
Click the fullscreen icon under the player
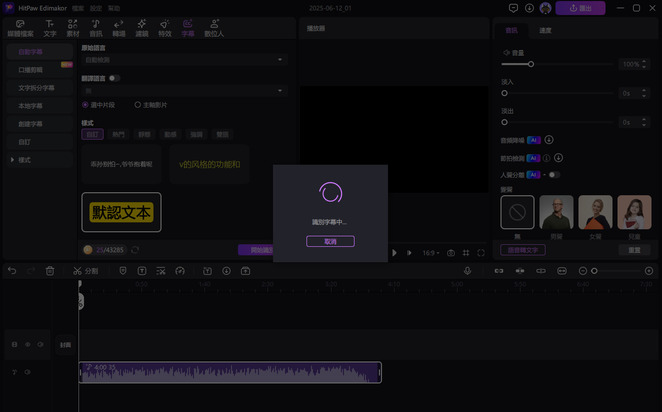pos(481,253)
